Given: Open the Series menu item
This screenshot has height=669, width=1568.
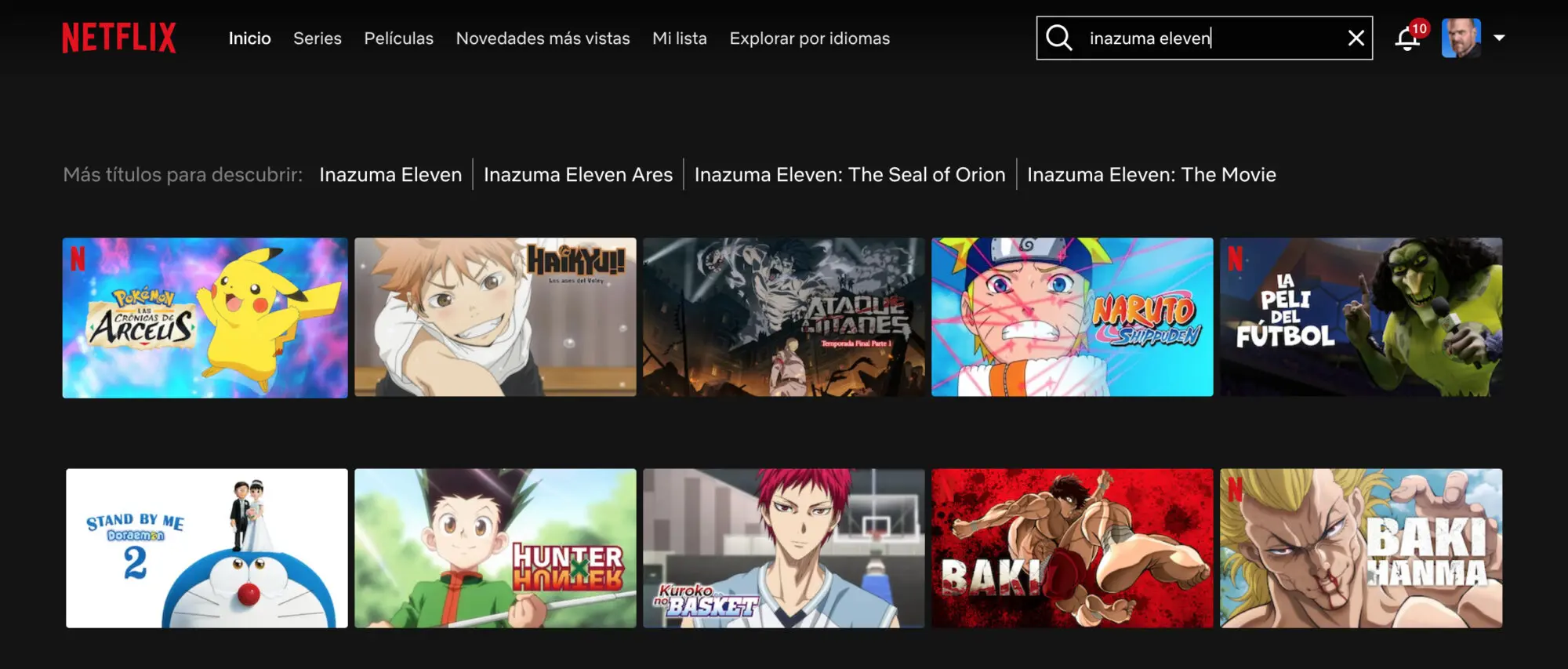Looking at the screenshot, I should click(318, 38).
